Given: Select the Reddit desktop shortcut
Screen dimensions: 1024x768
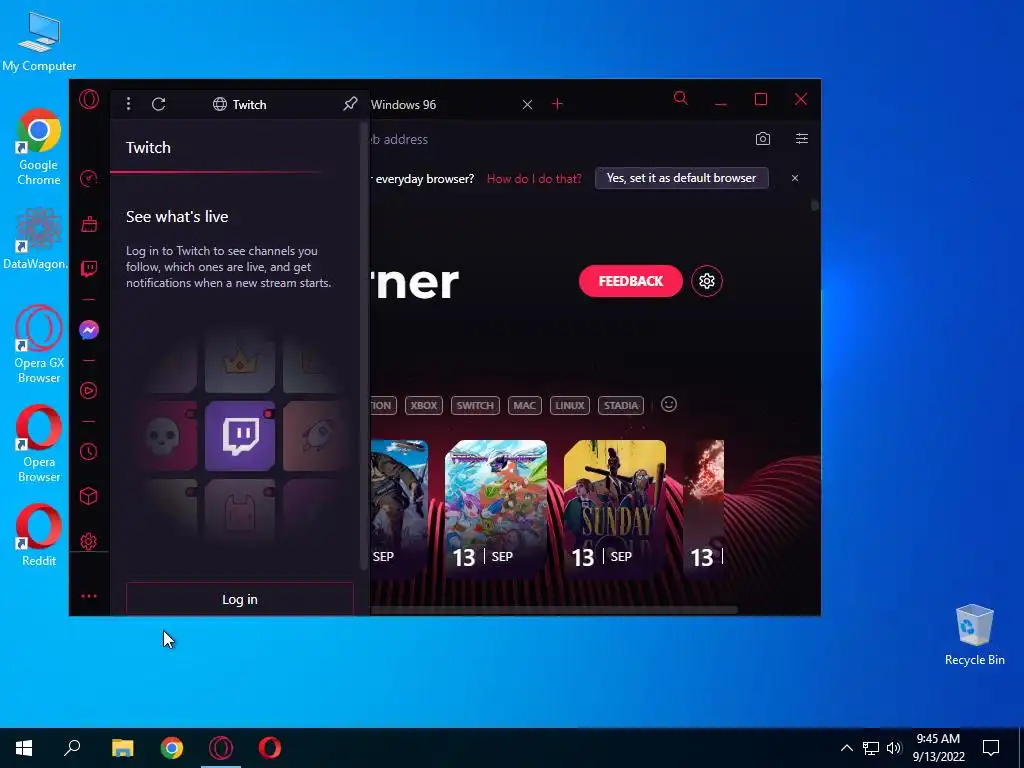Looking at the screenshot, I should tap(39, 535).
